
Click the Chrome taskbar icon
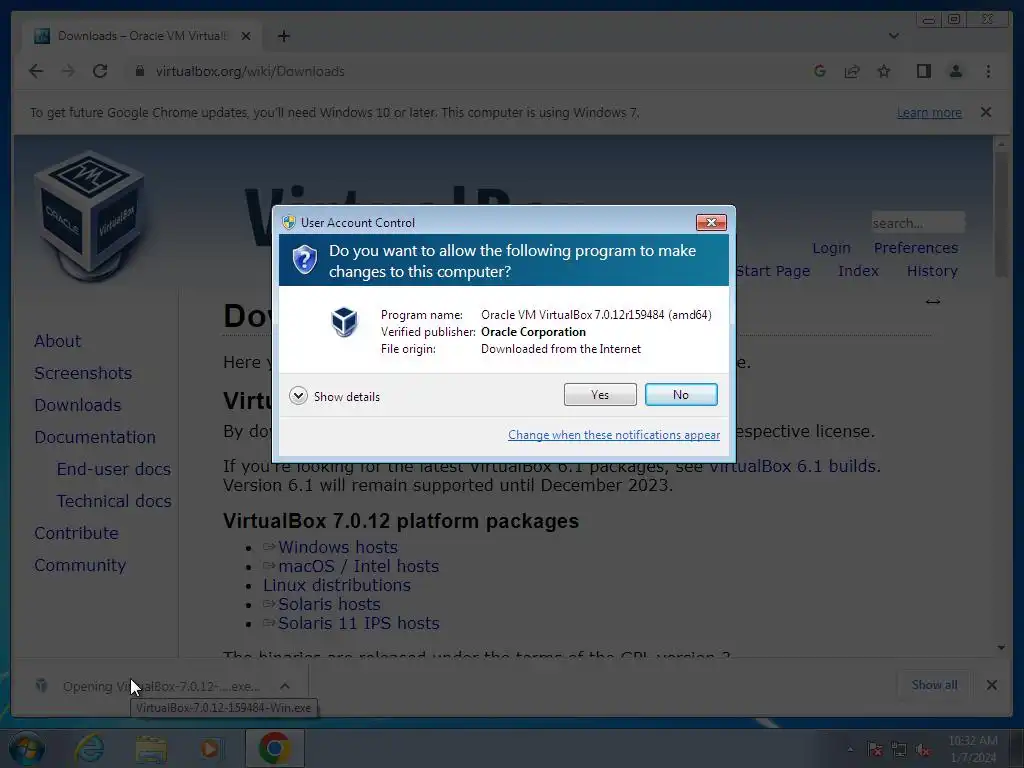click(275, 748)
